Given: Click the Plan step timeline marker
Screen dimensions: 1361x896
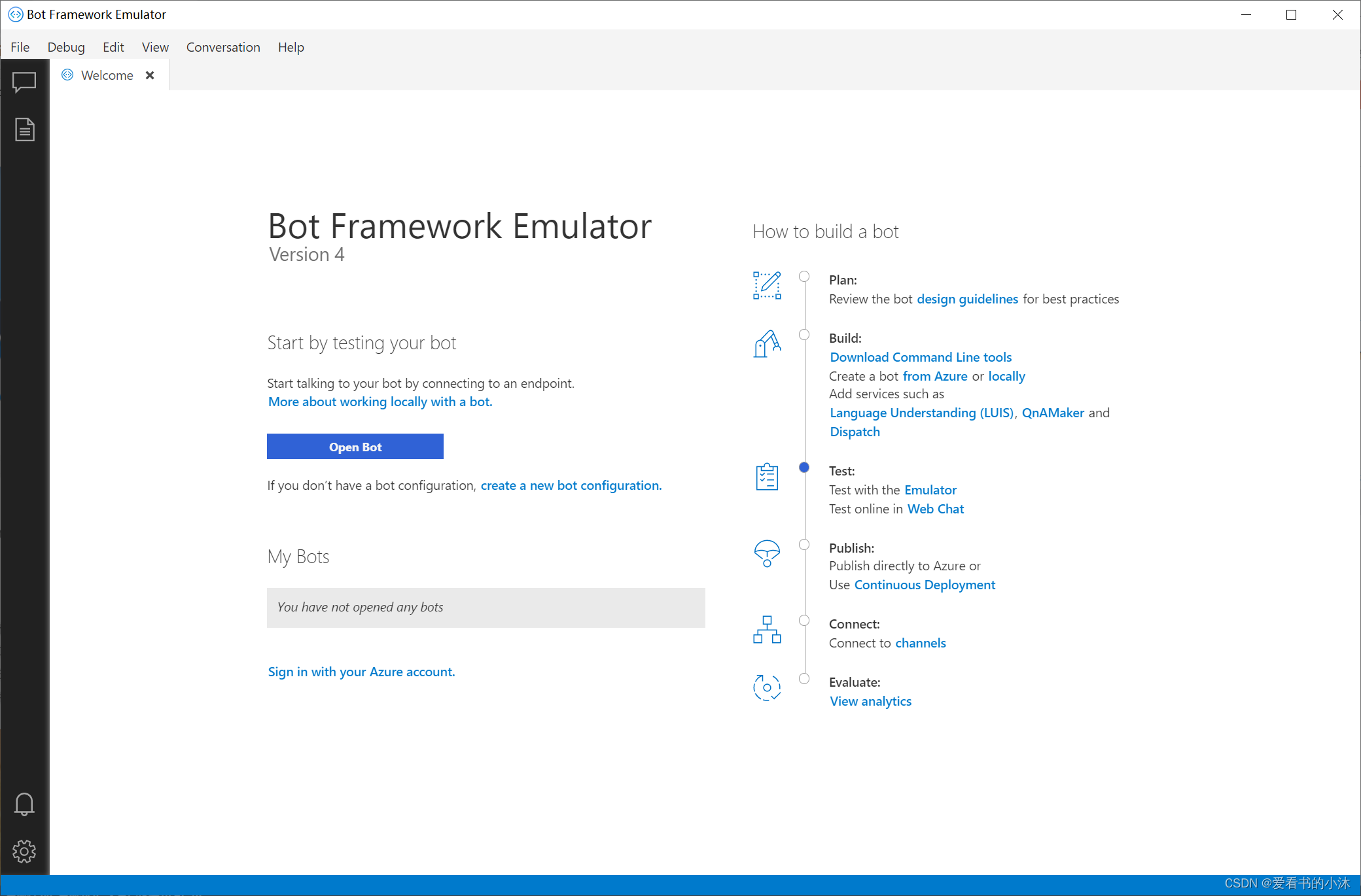Looking at the screenshot, I should (x=804, y=277).
